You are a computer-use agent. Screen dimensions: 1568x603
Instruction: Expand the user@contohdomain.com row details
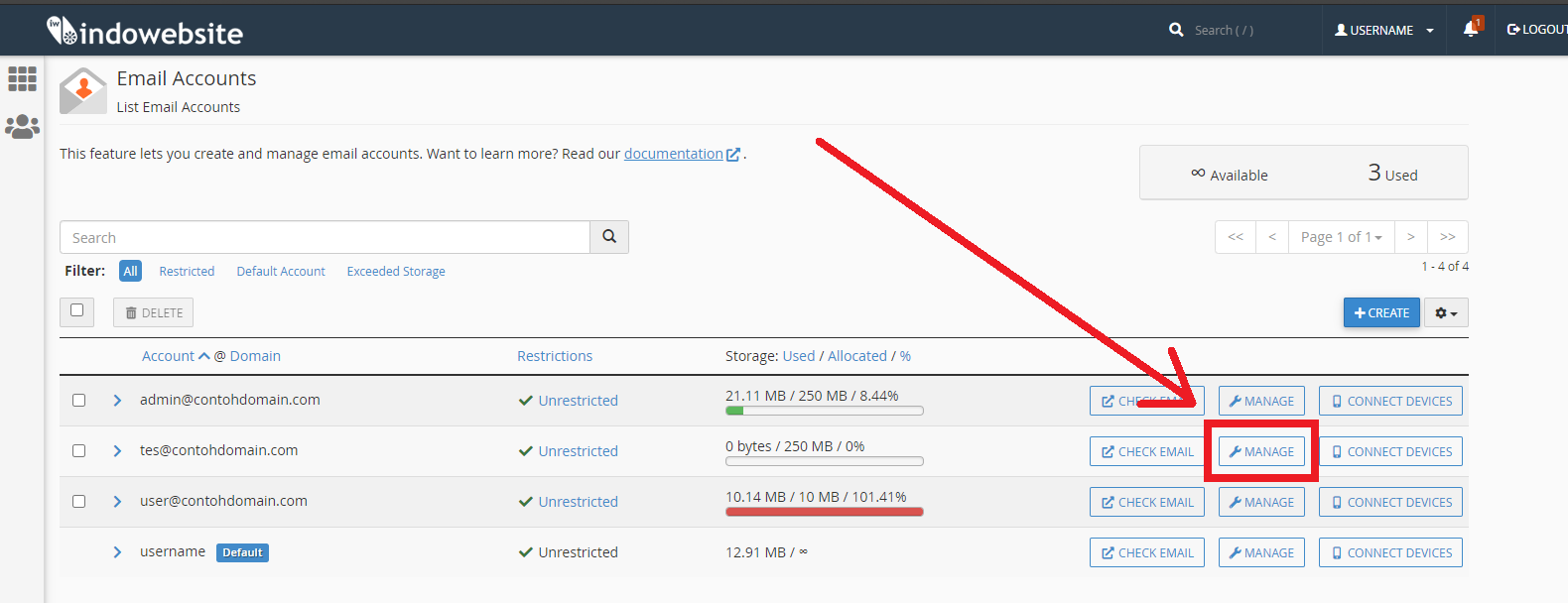pos(117,502)
